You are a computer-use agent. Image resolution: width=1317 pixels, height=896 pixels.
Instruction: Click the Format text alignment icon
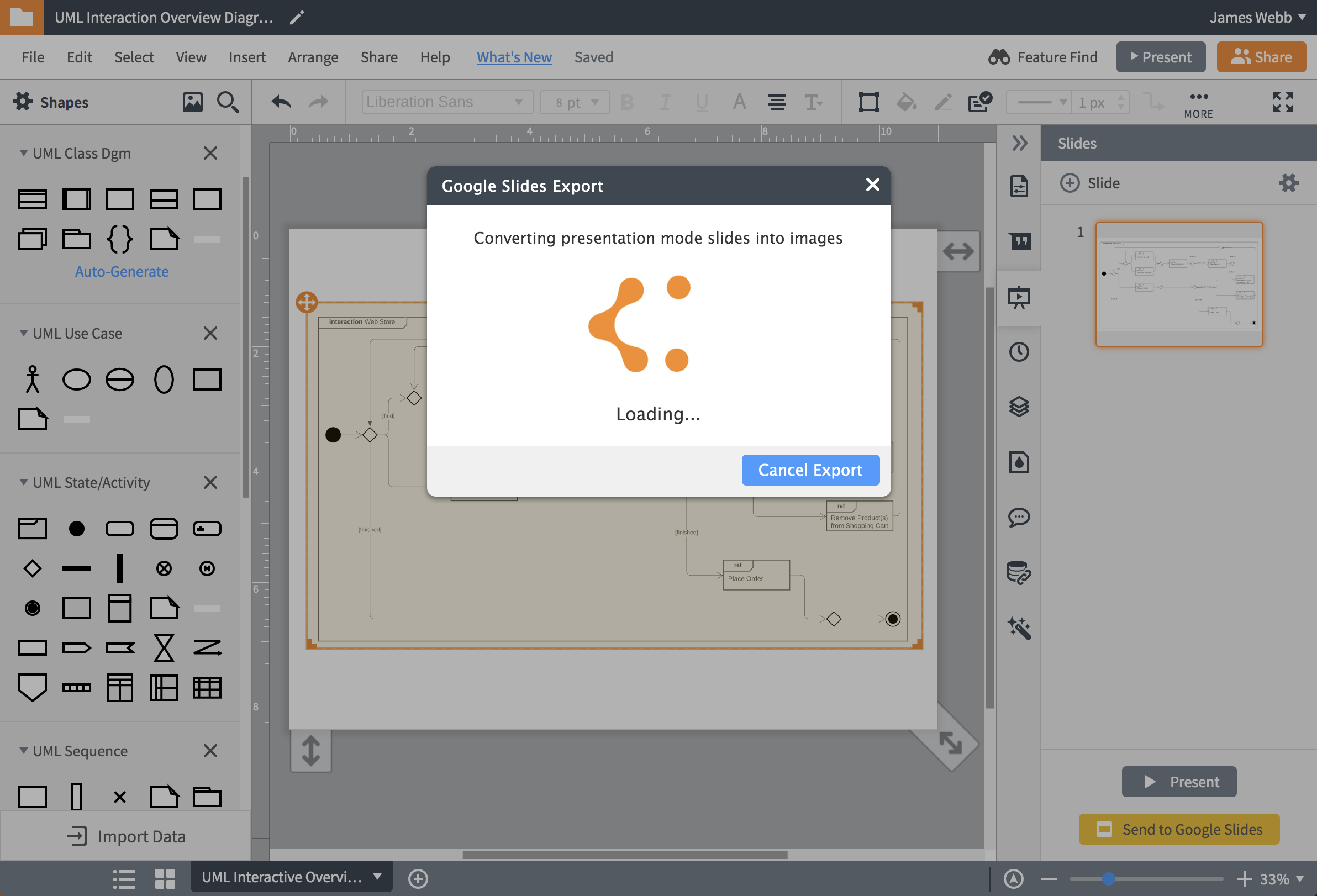click(x=776, y=102)
